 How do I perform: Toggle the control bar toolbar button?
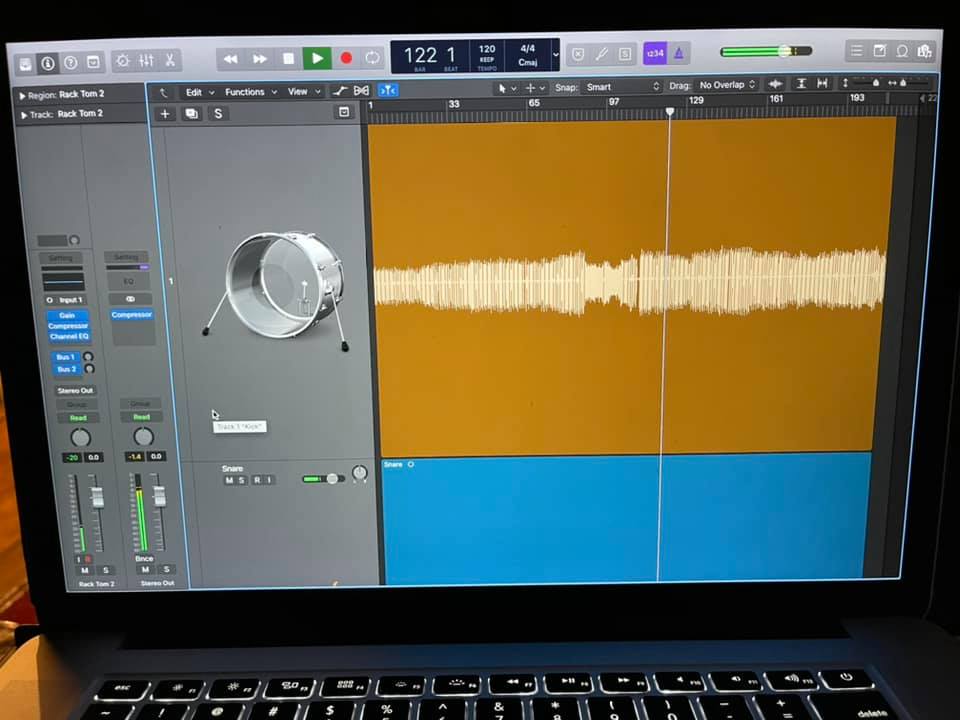point(93,62)
